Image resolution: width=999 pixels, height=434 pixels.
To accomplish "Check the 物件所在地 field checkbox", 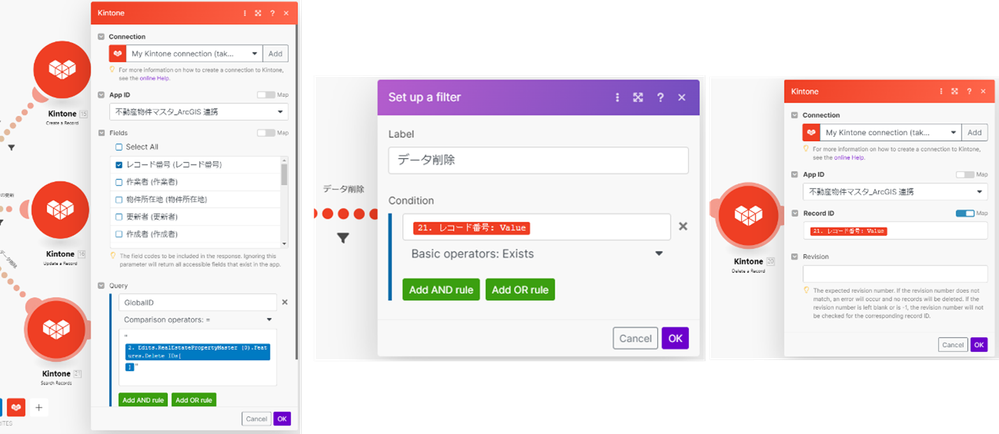I will coord(119,199).
